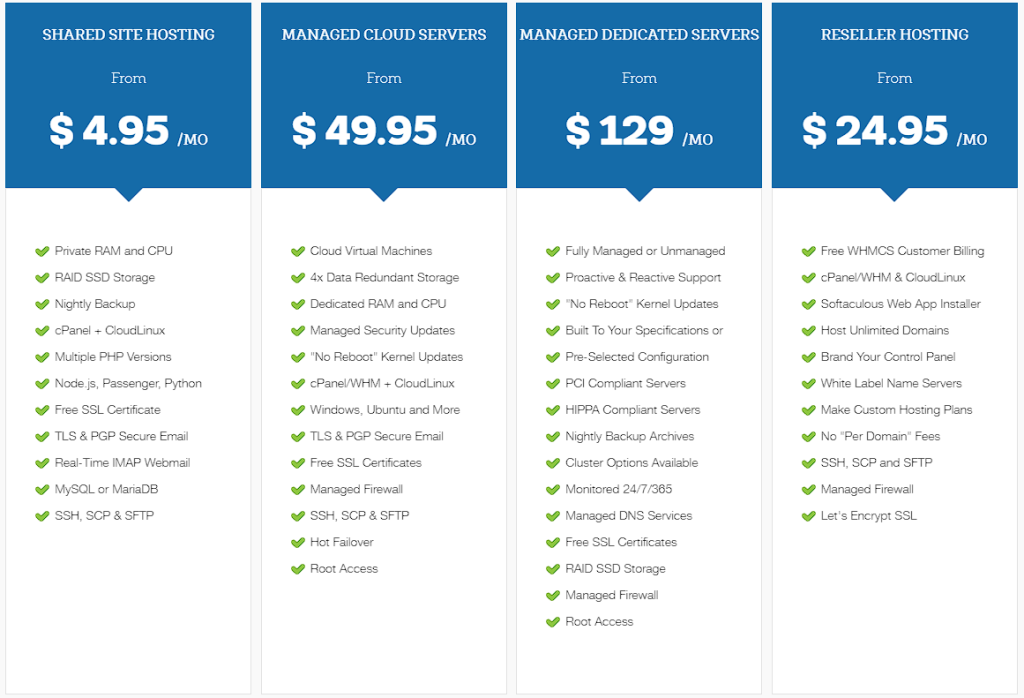Image resolution: width=1024 pixels, height=698 pixels.
Task: Click the Softaculous Web App Installer feature
Action: [900, 304]
